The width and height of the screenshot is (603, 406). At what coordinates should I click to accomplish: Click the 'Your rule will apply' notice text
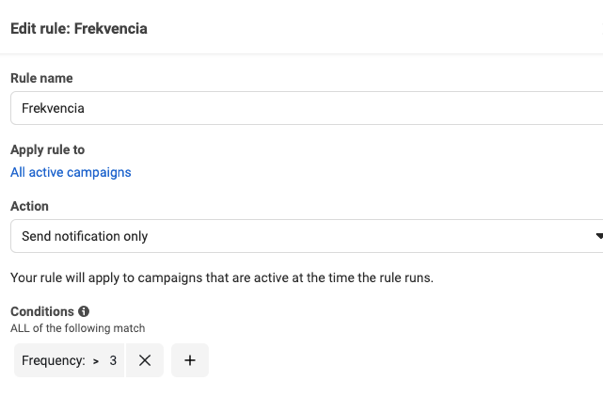tap(222, 278)
